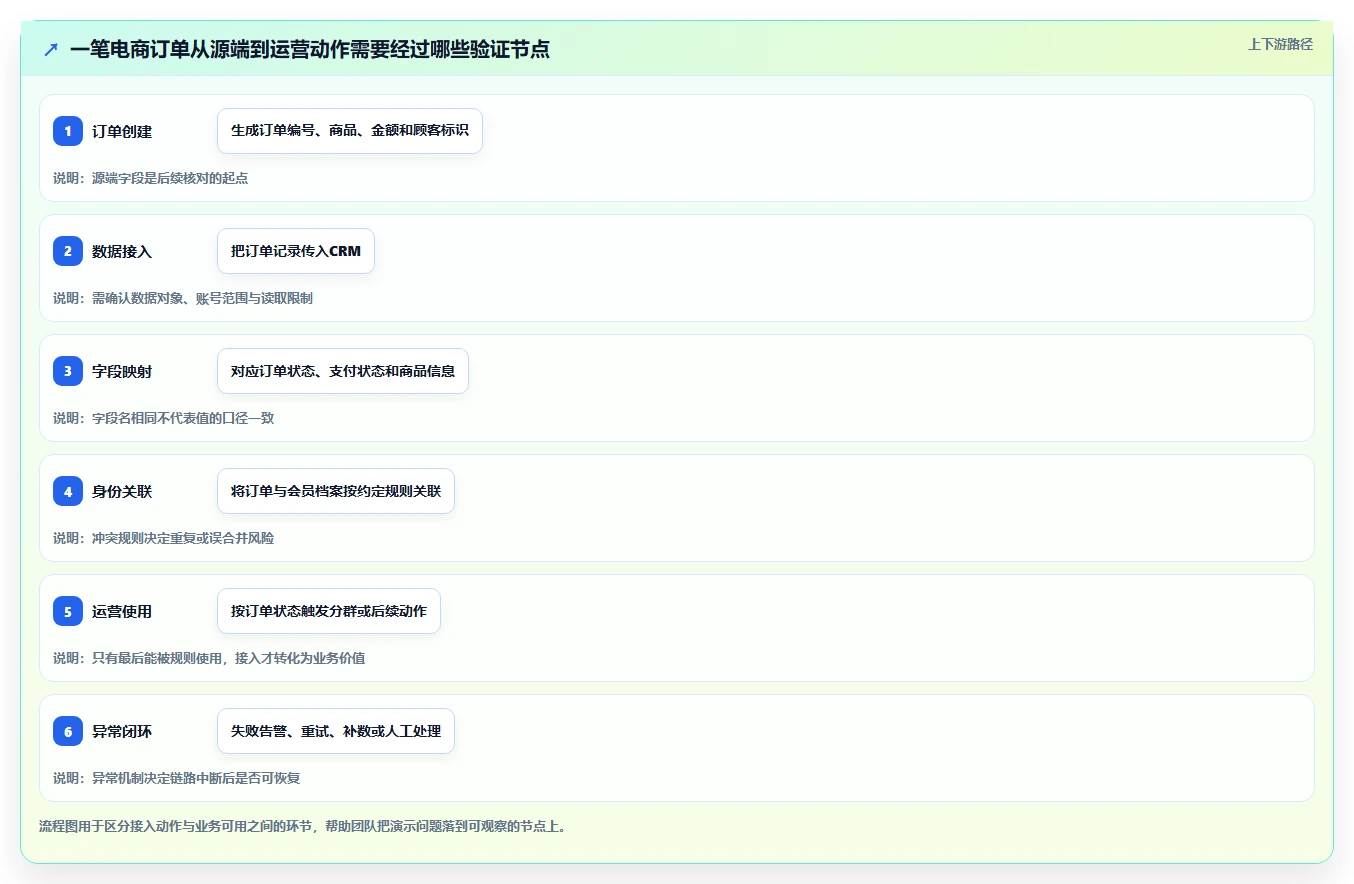The height and width of the screenshot is (884, 1354).
Task: Click step badge 1 for 订单创建
Action: (x=68, y=131)
